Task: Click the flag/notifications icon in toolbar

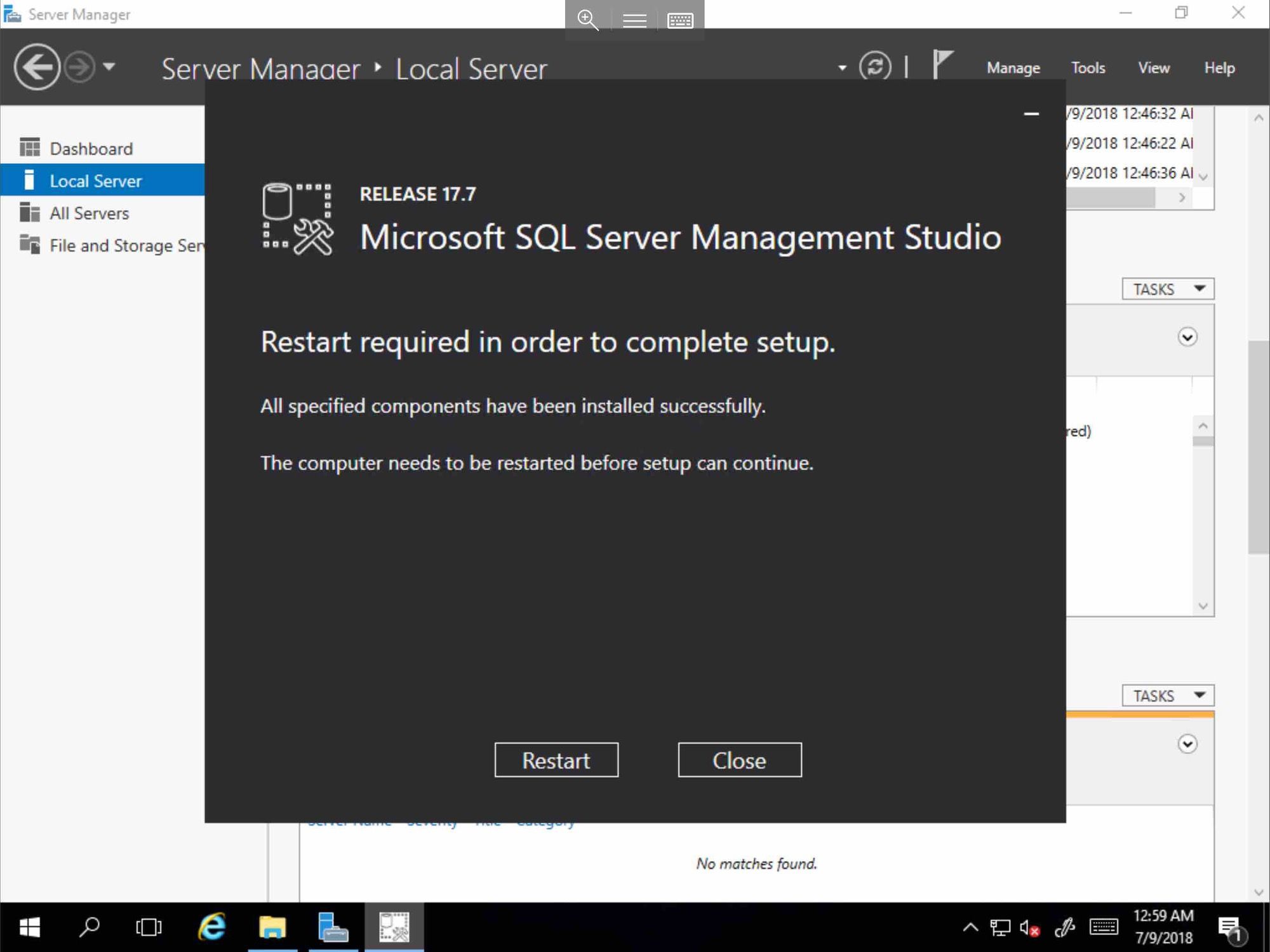Action: 940,67
